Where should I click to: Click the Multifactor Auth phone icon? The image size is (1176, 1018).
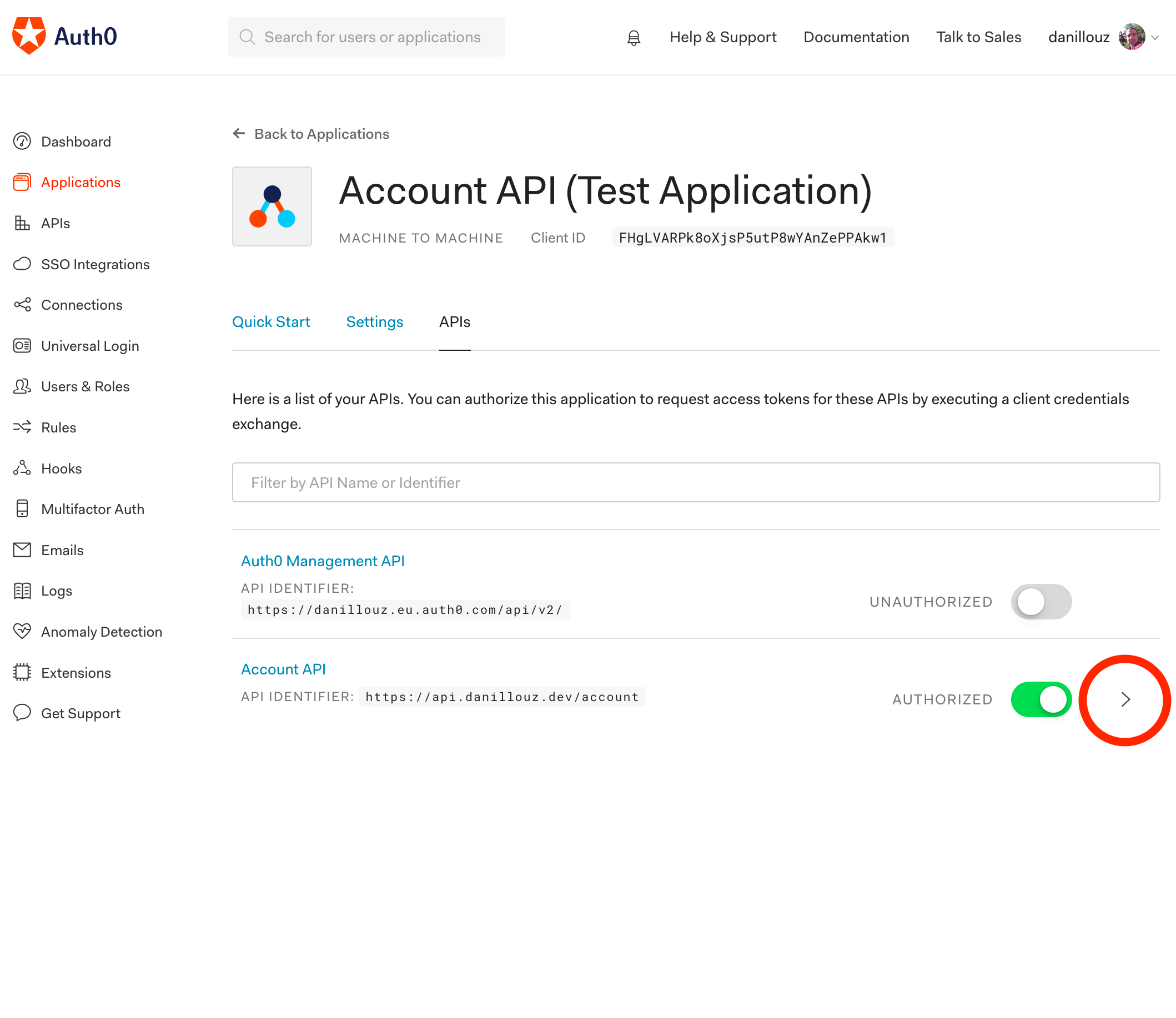tap(22, 508)
